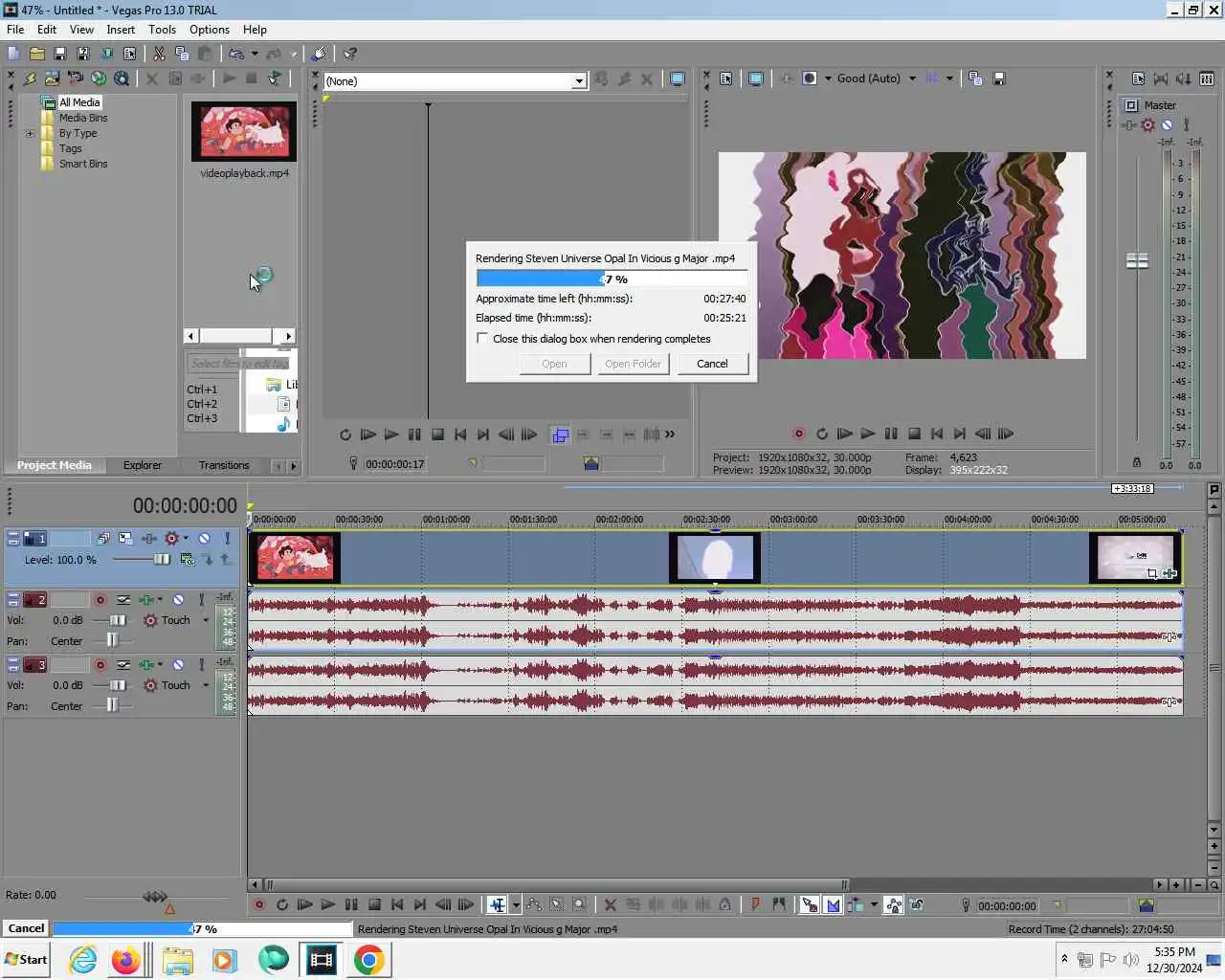Click the What's This help icon
Viewport: 1225px width, 980px height.
349,55
